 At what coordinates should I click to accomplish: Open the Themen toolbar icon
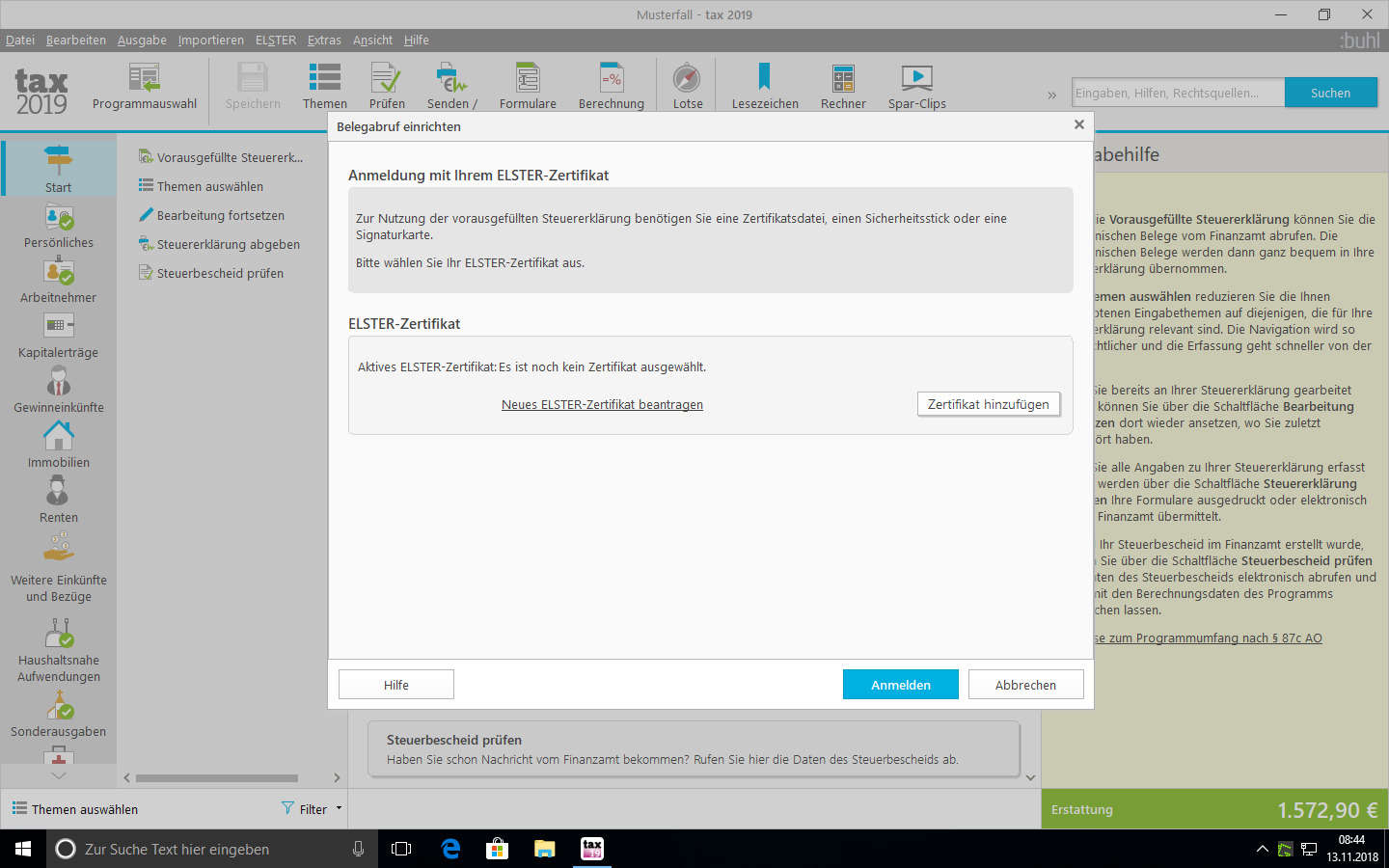[x=324, y=86]
